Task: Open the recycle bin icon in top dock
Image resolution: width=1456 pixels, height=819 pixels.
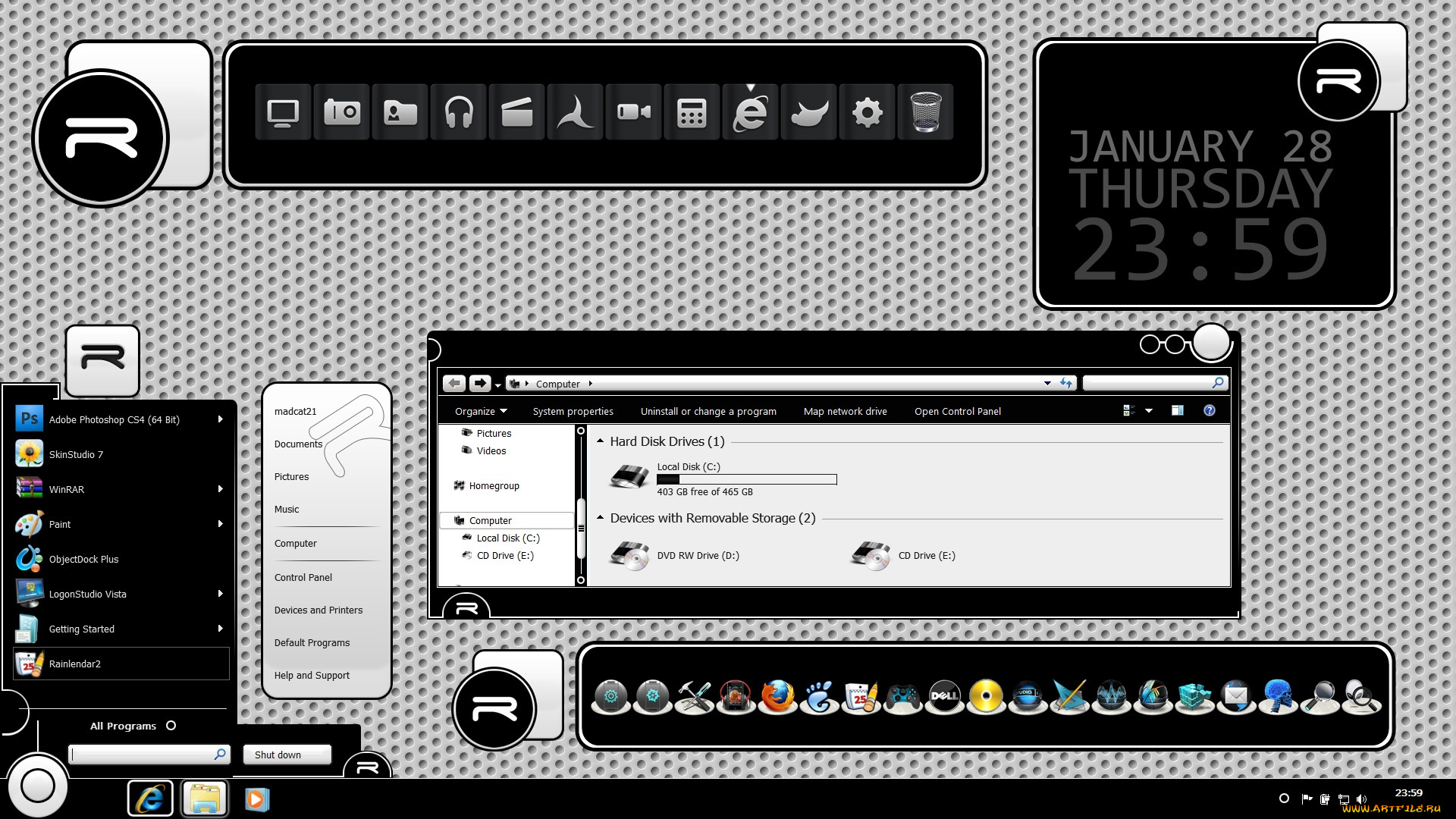Action: click(925, 112)
